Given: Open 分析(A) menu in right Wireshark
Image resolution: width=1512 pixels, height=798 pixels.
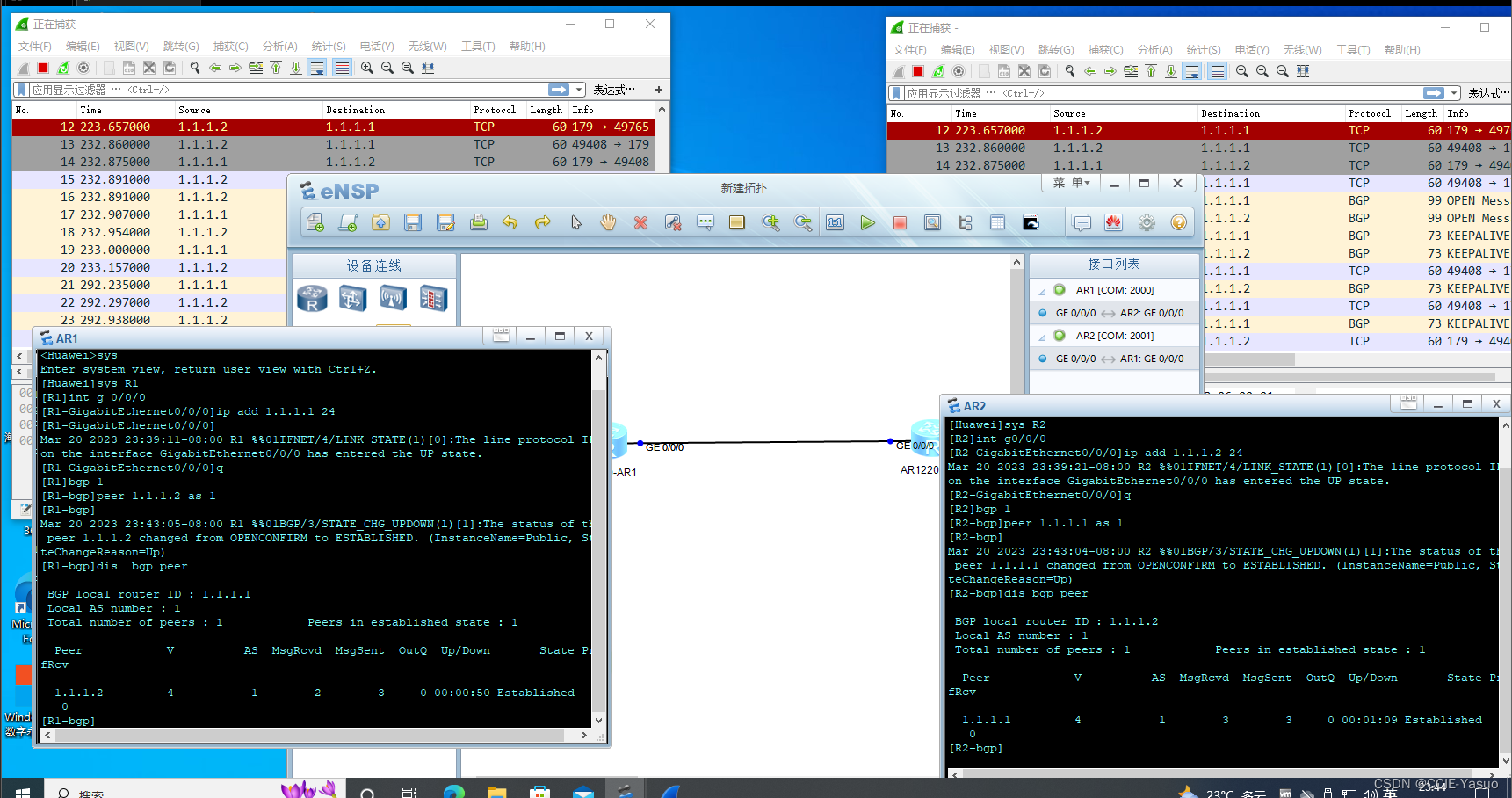Looking at the screenshot, I should [x=1154, y=50].
